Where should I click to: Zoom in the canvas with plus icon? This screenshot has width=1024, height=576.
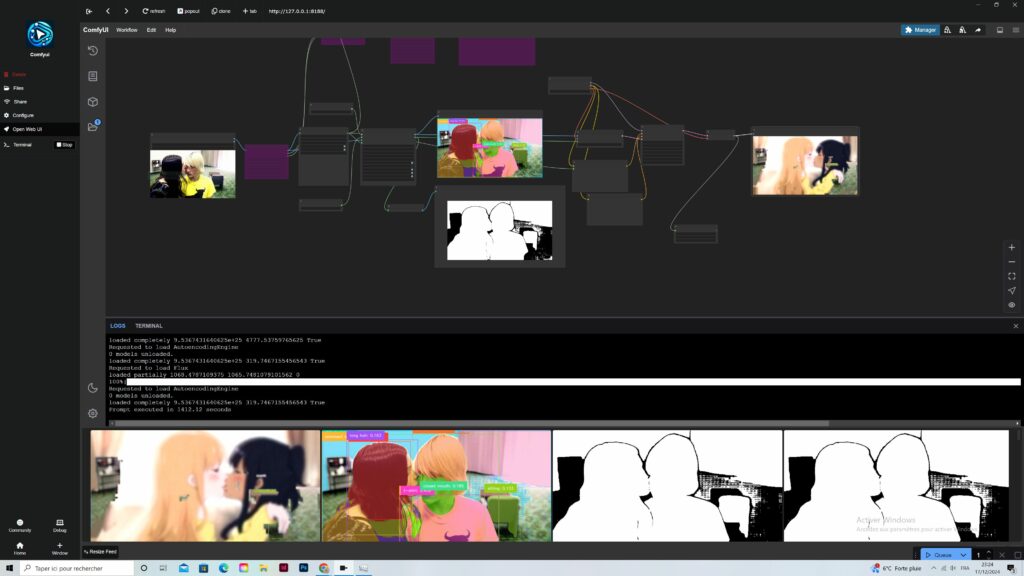click(x=1011, y=247)
